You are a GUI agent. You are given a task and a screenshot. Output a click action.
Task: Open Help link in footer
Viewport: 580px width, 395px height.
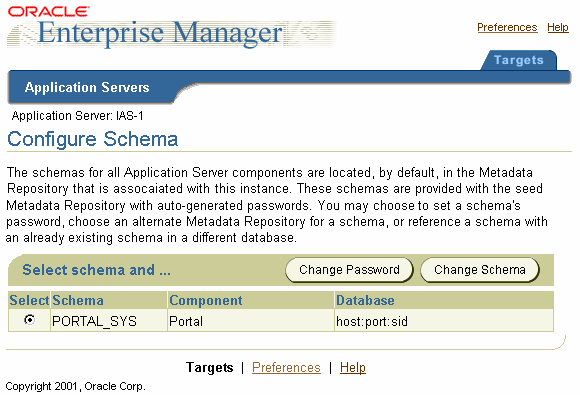[353, 368]
